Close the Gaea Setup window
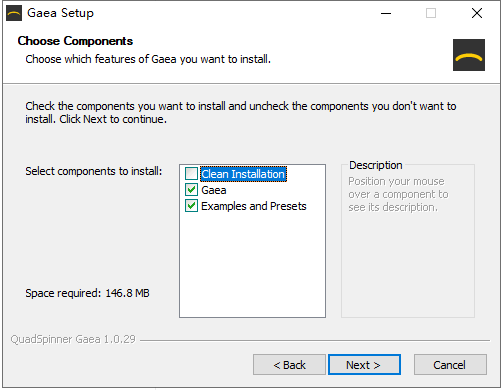The image size is (503, 390). (x=477, y=13)
